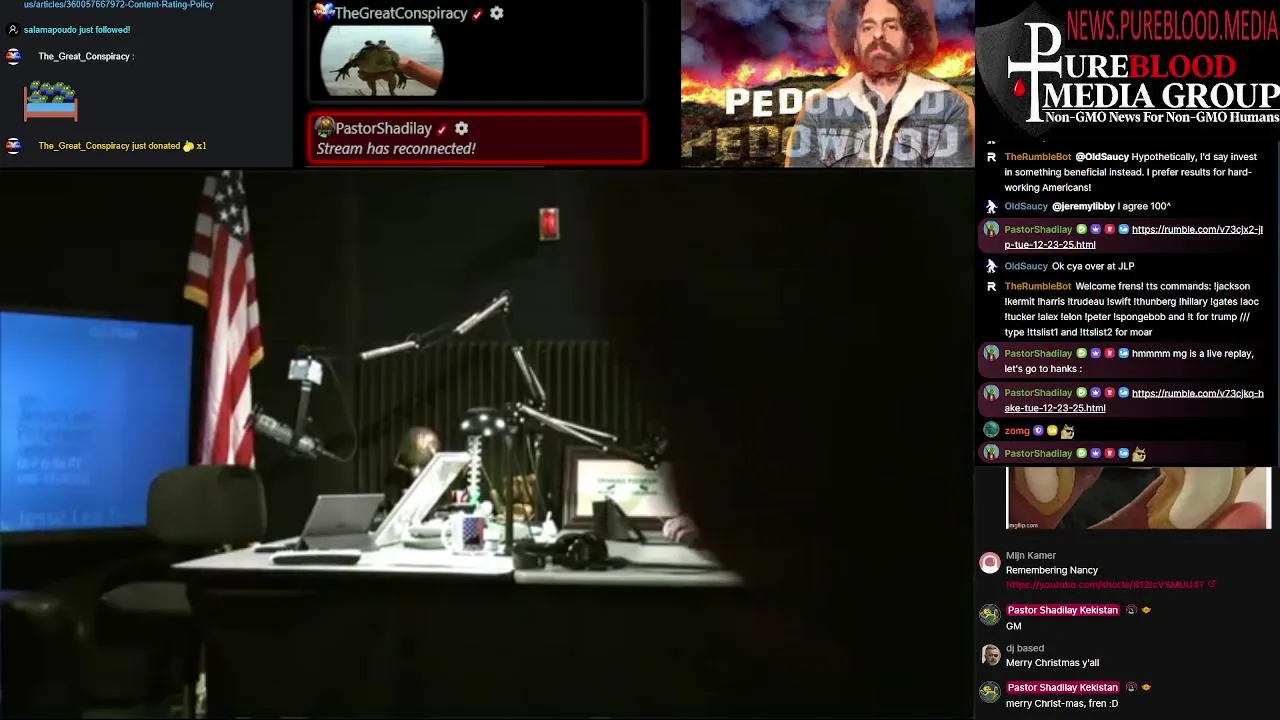Click 'Remembering Nancy' message
The image size is (1280, 720).
[x=1052, y=570]
